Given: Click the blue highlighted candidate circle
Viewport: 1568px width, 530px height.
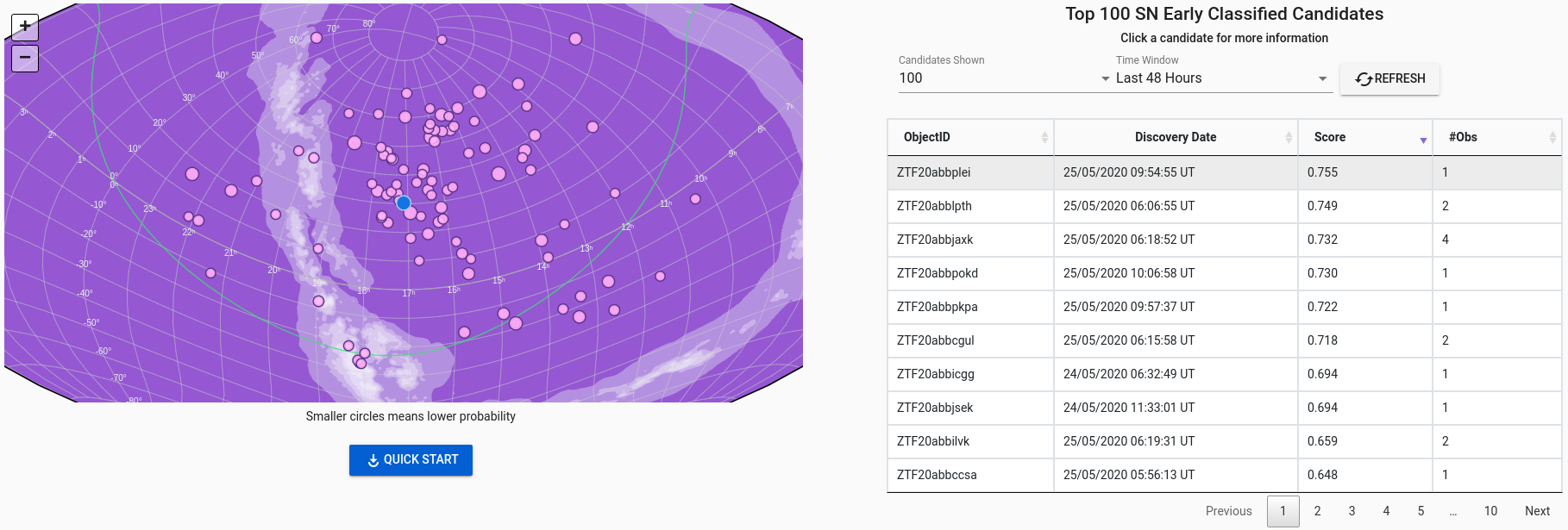Looking at the screenshot, I should pyautogui.click(x=404, y=203).
